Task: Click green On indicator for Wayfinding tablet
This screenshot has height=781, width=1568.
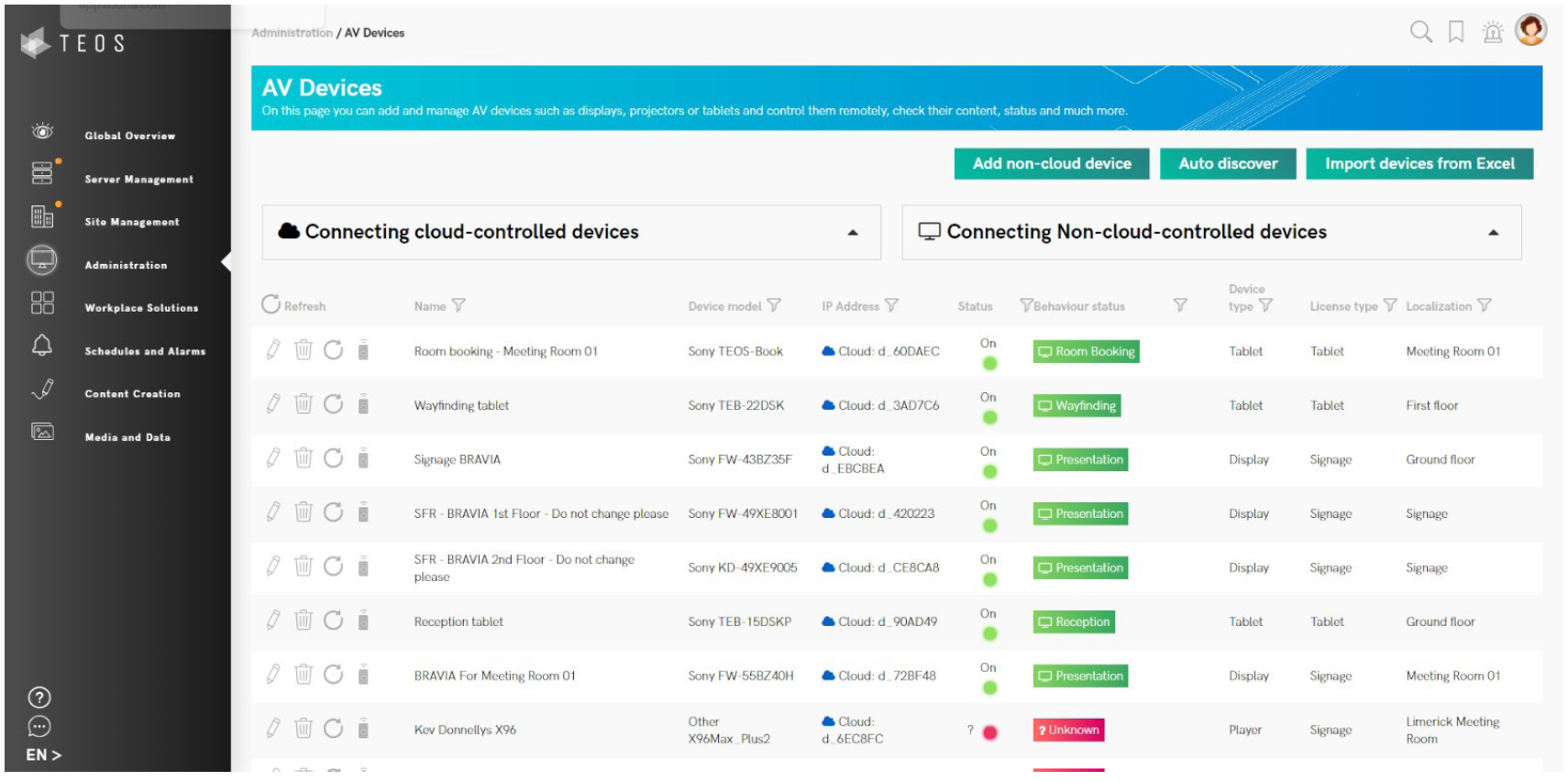Action: [989, 418]
